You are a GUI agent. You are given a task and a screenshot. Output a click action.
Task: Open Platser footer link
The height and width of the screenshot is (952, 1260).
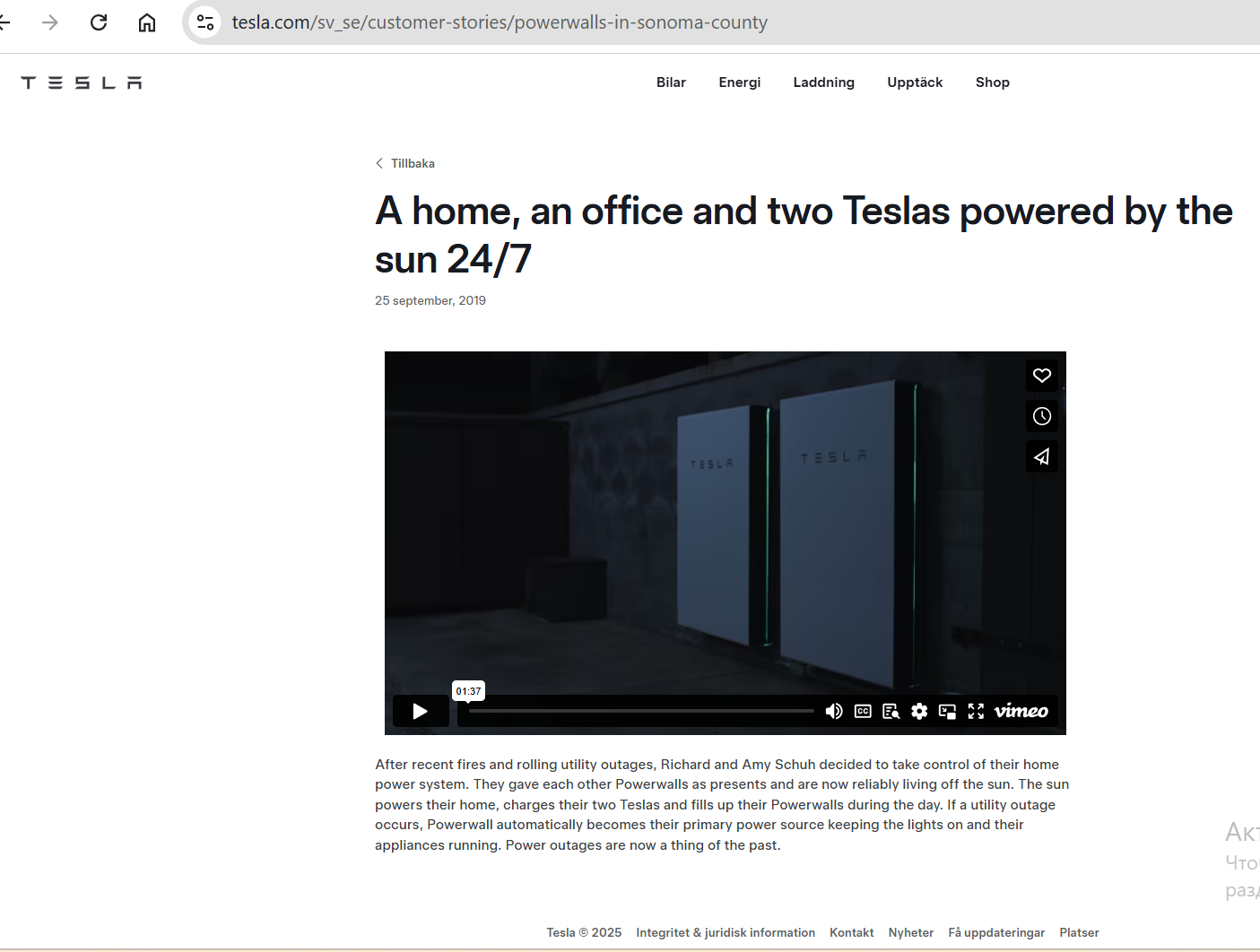(1079, 932)
